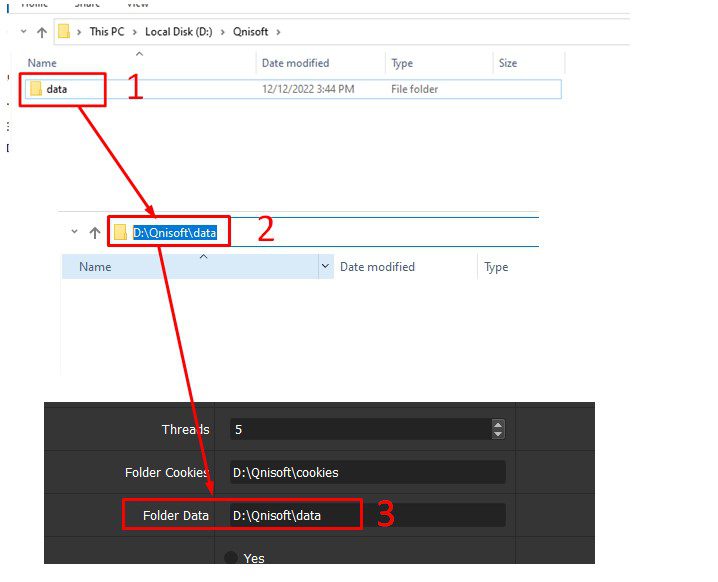718x582 pixels.
Task: Click the folder icon in the Qnisoft breadcrumb bar
Action: click(64, 32)
